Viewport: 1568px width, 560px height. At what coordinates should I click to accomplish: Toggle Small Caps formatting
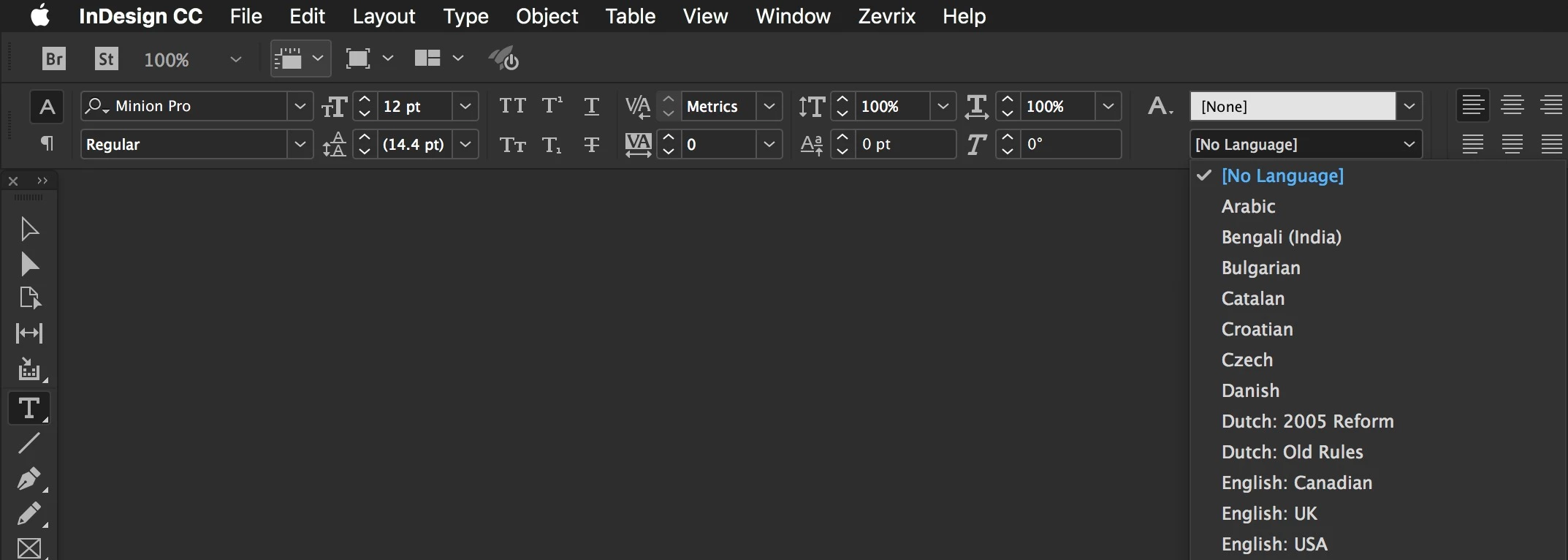[x=512, y=145]
